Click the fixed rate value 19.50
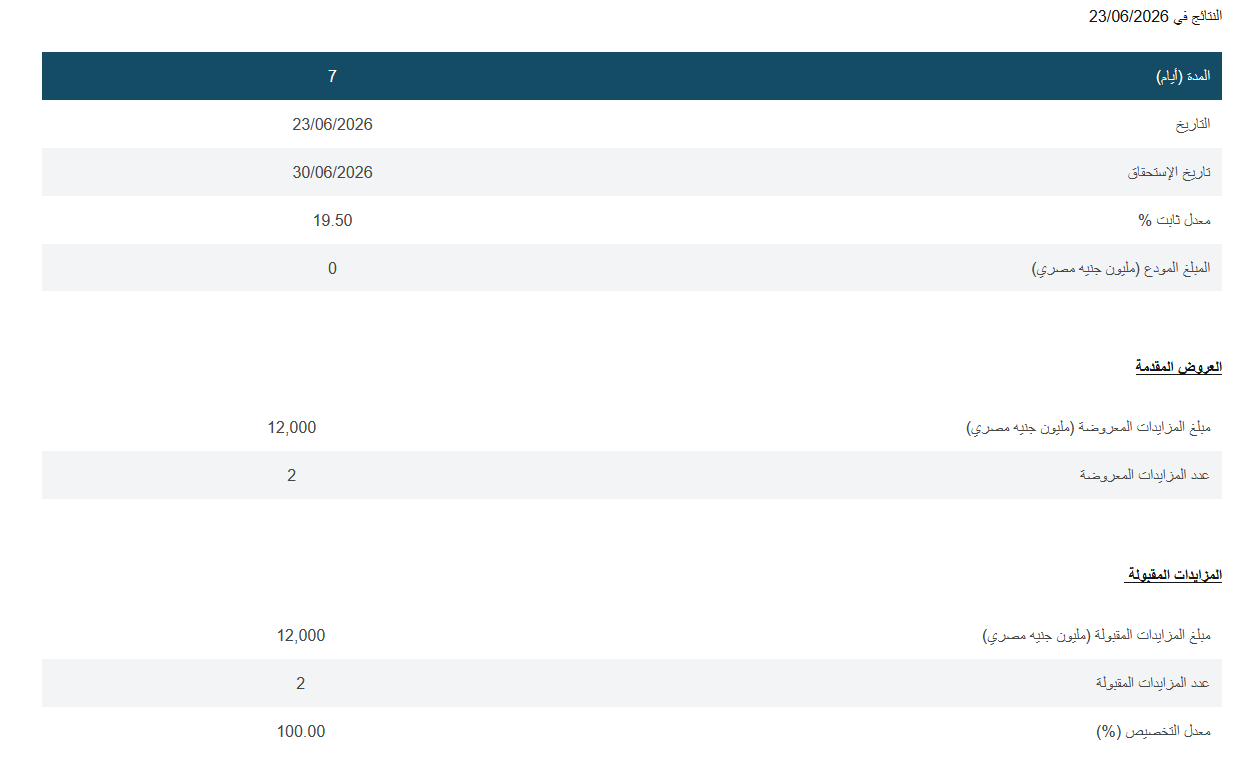Image resolution: width=1243 pixels, height=768 pixels. [x=332, y=220]
